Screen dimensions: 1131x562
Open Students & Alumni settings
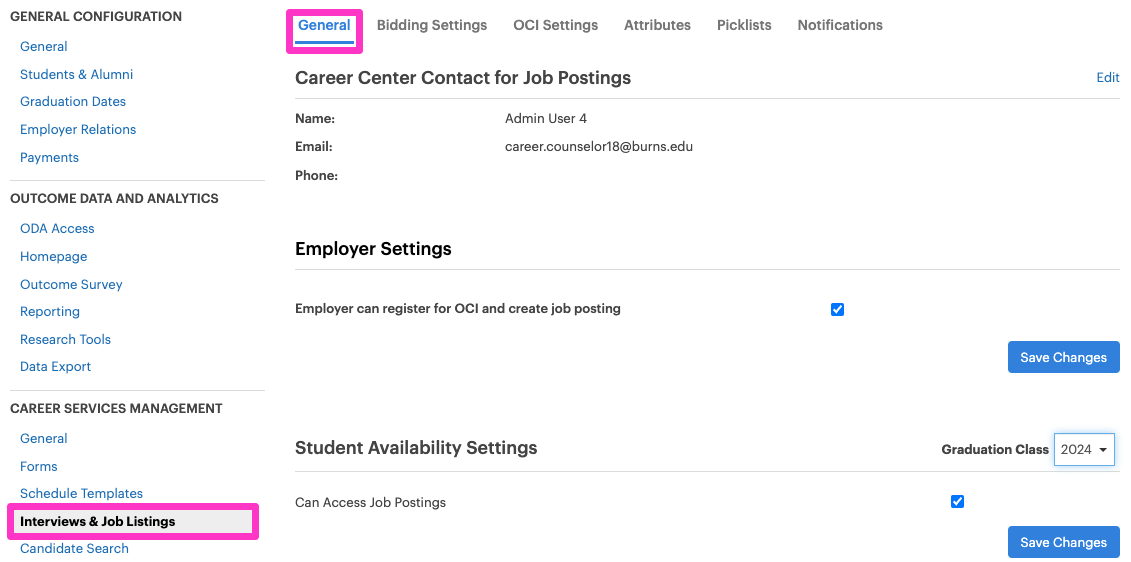coord(76,74)
